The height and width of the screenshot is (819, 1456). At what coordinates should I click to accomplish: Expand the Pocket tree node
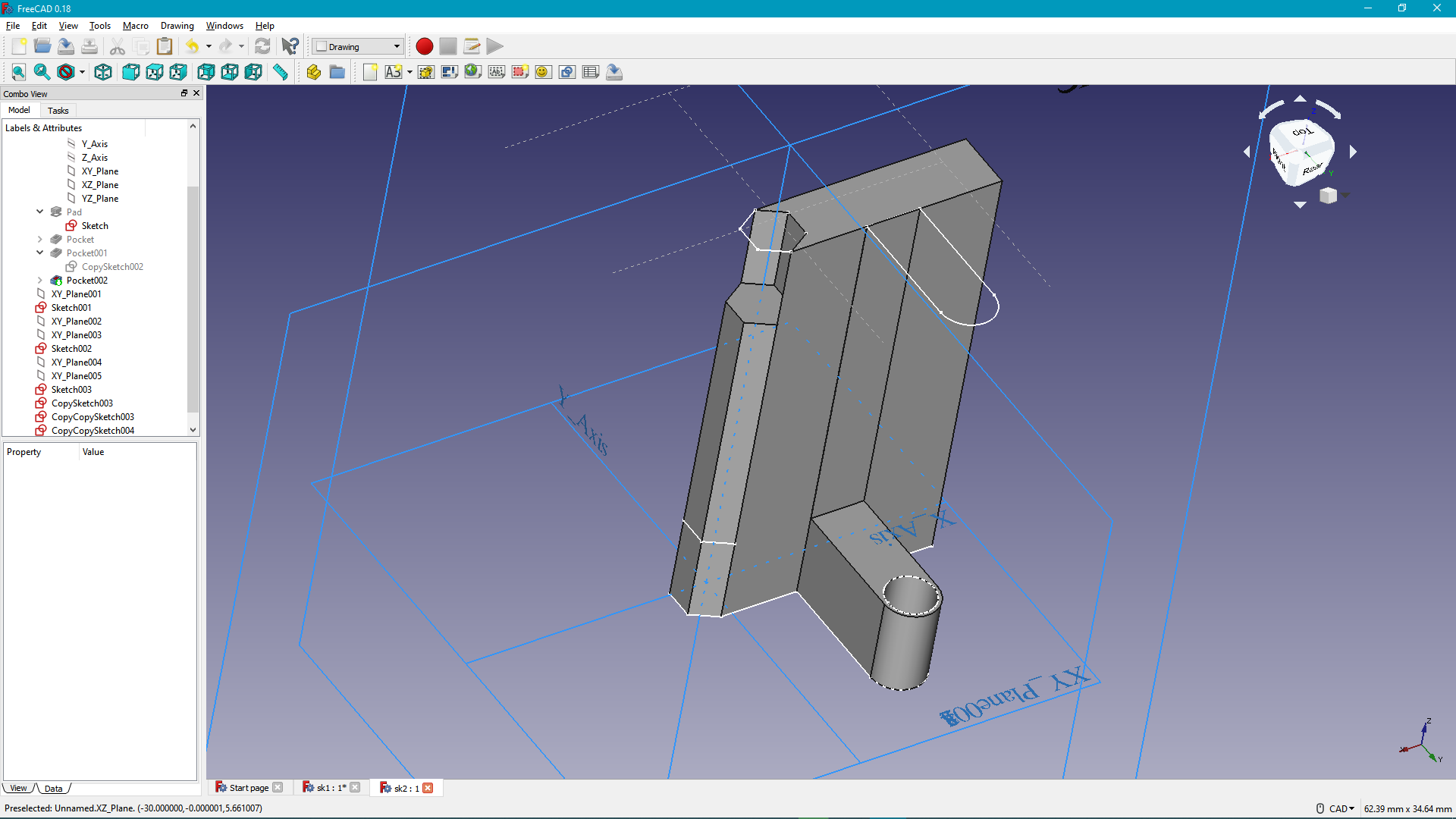click(40, 239)
